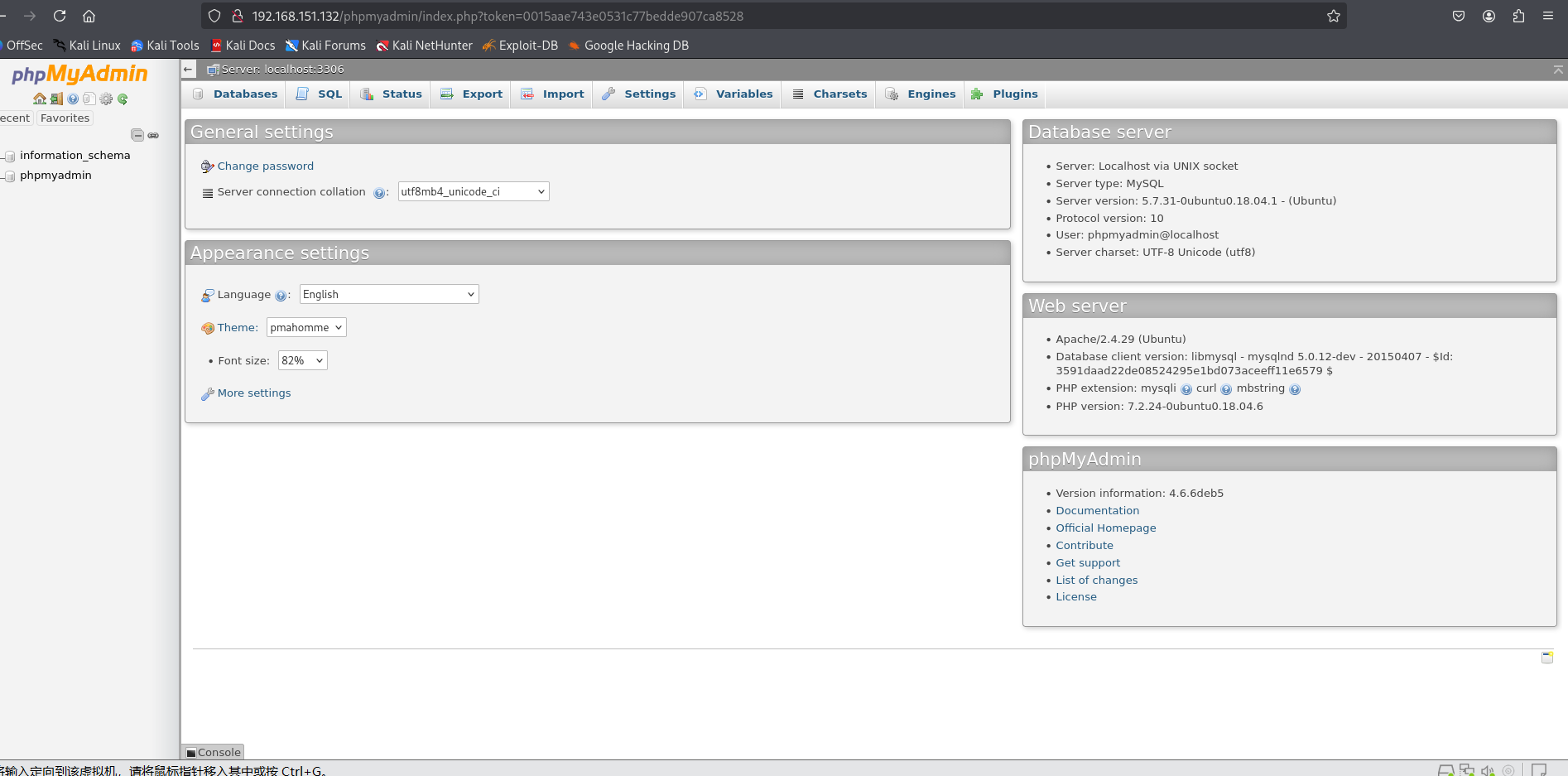Click the Log out door icon
Image resolution: width=1568 pixels, height=776 pixels.
click(x=56, y=99)
